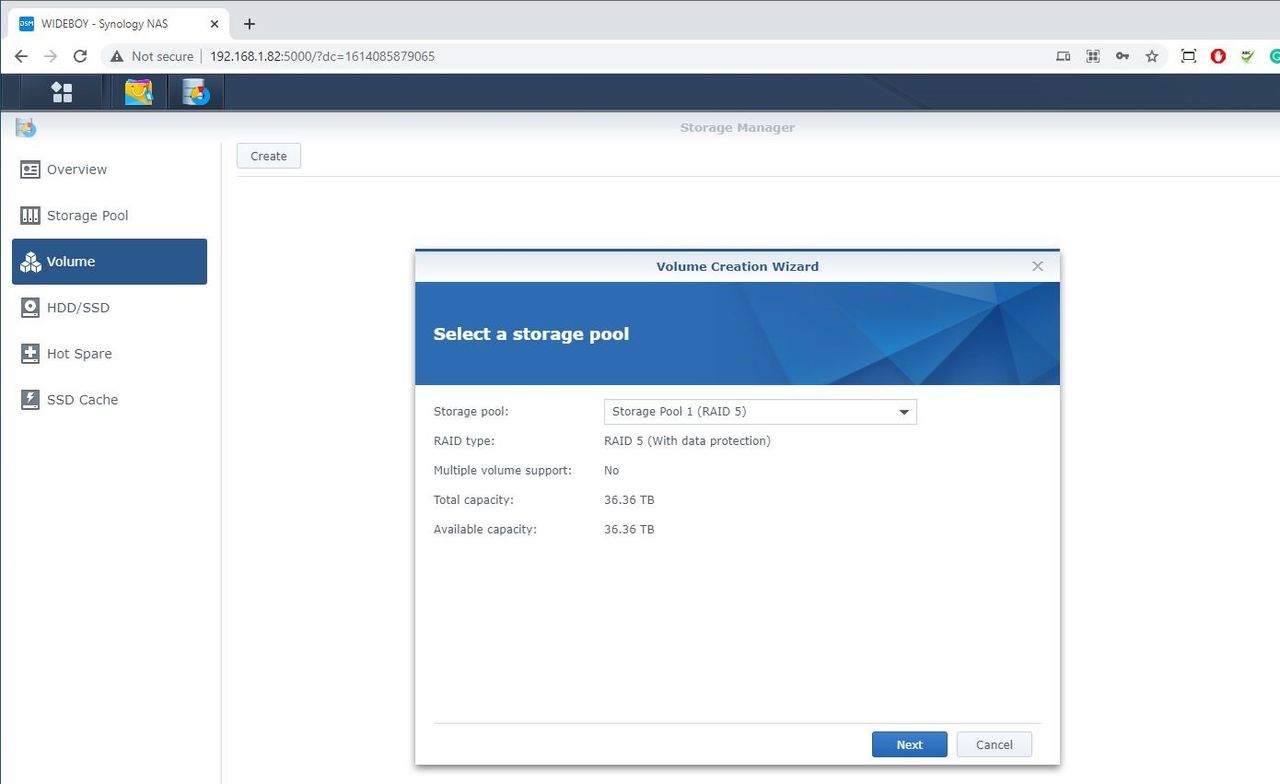Viewport: 1280px width, 784px height.
Task: Close the Volume Creation Wizard dialog
Action: pyautogui.click(x=1037, y=266)
